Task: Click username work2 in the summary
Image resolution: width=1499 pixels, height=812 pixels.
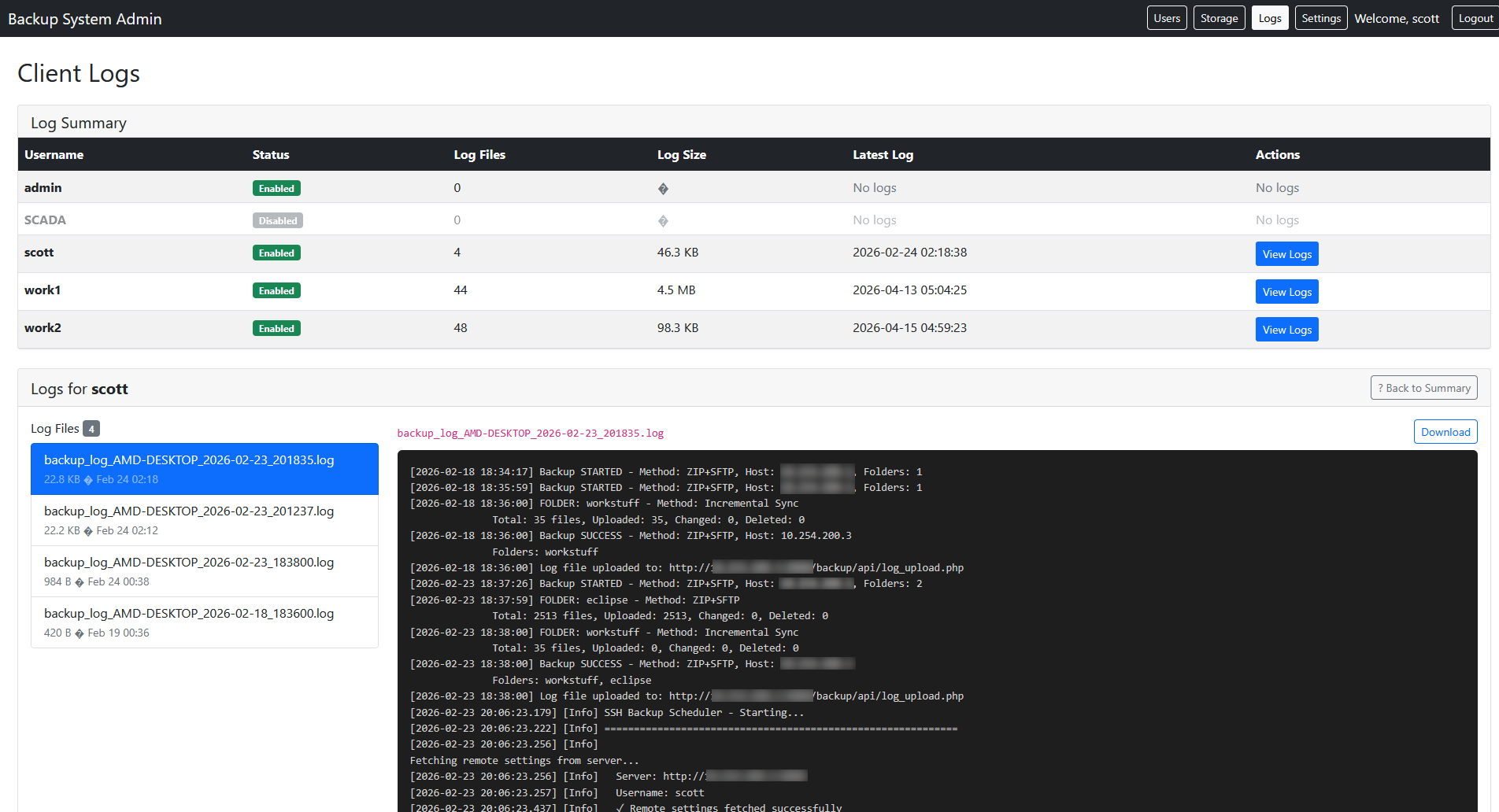Action: tap(43, 327)
